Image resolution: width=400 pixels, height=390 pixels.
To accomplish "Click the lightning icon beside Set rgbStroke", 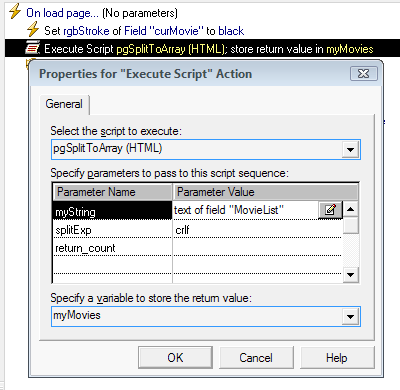I will (33, 30).
